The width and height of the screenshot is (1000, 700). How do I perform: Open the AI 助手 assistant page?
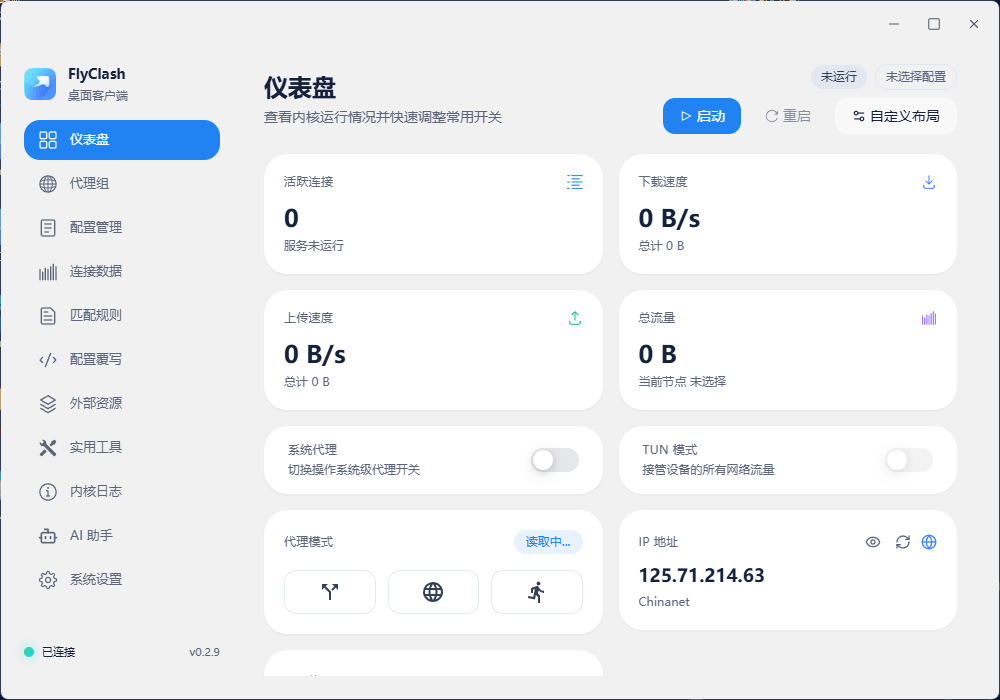[122, 536]
